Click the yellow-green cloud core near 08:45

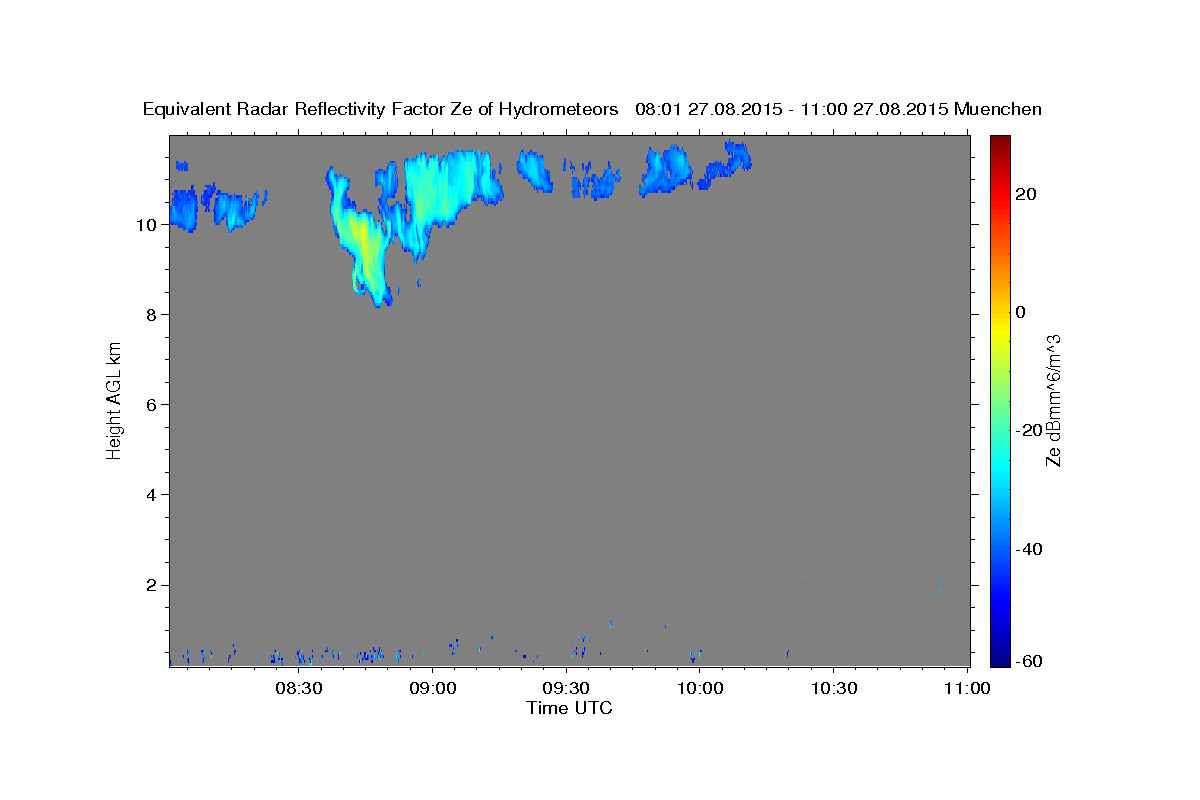pos(362,245)
